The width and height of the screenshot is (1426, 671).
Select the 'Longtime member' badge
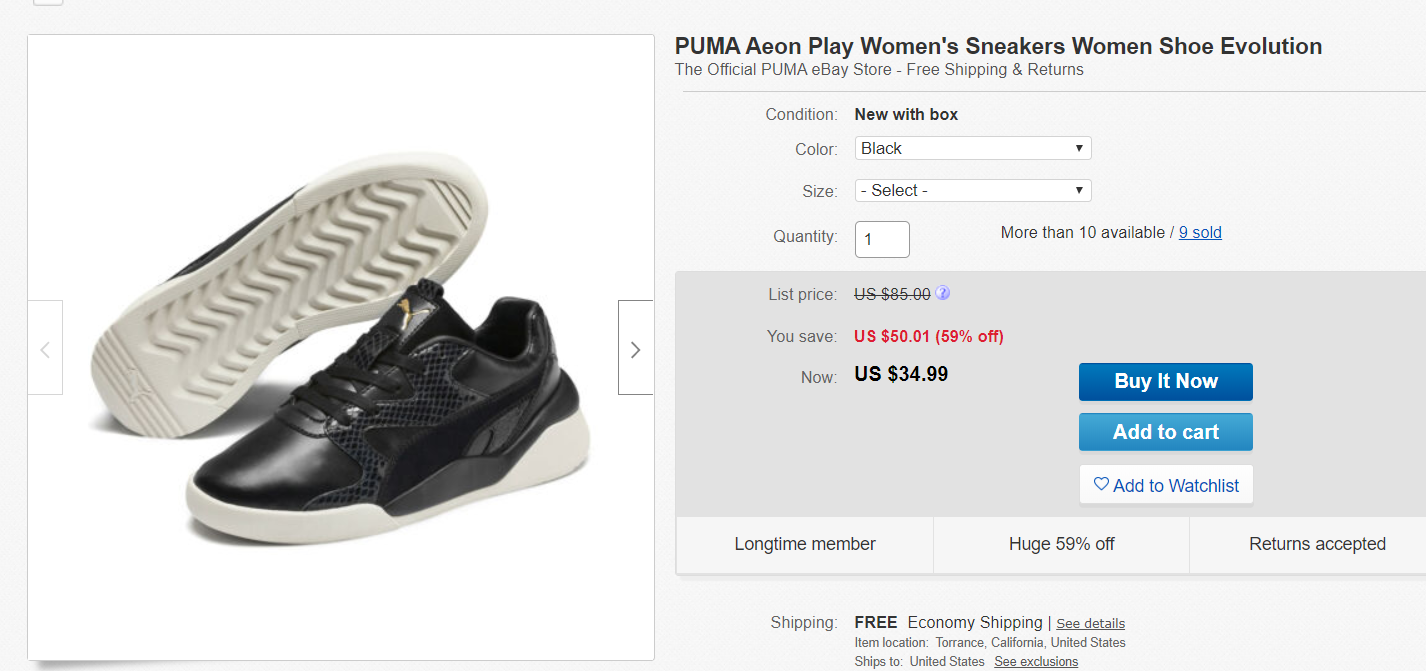pyautogui.click(x=805, y=544)
